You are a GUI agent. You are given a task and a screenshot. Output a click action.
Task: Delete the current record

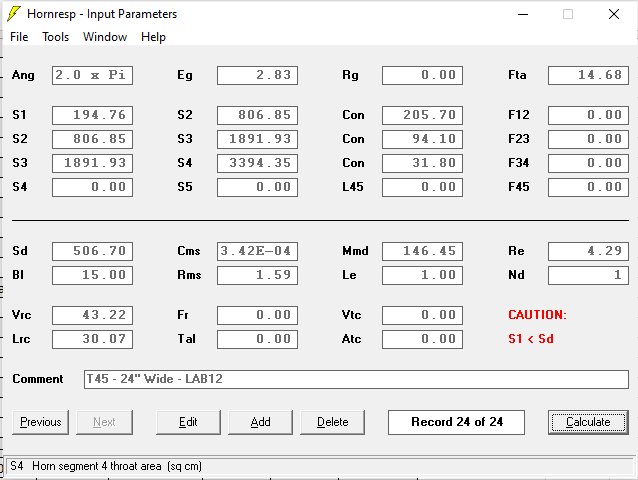(x=332, y=422)
